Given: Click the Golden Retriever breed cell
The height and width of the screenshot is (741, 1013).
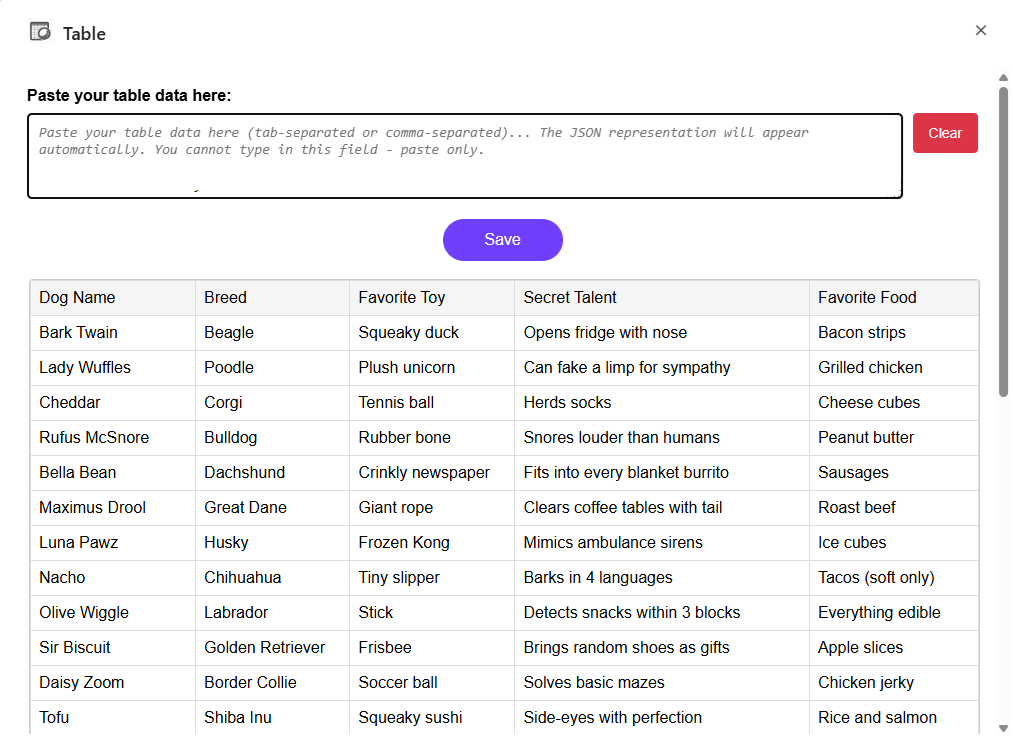Looking at the screenshot, I should coord(264,647).
